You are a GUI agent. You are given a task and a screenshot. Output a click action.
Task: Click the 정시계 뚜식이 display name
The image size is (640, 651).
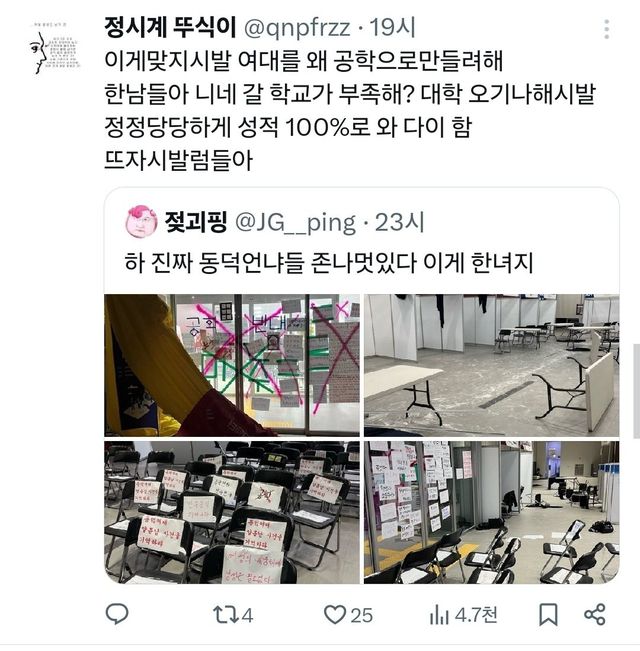tap(170, 28)
